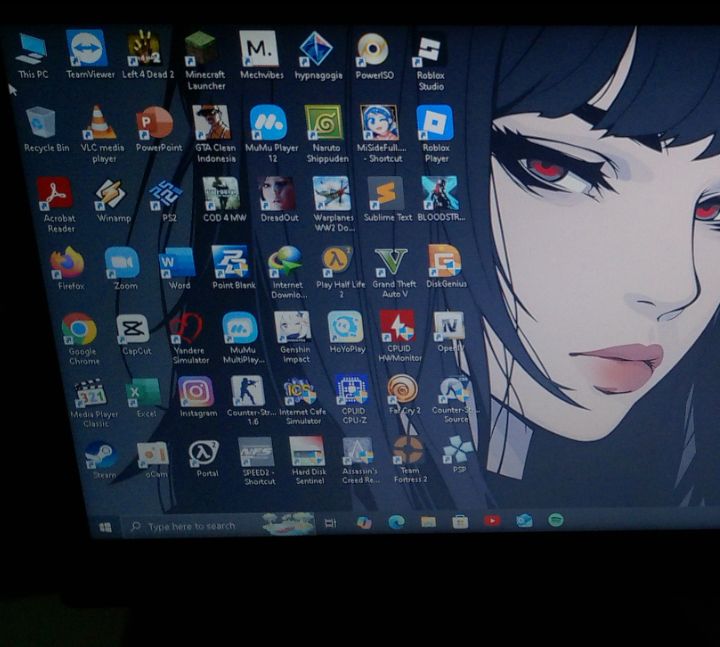Open CPUID HWMonitor shortcut

pos(399,336)
